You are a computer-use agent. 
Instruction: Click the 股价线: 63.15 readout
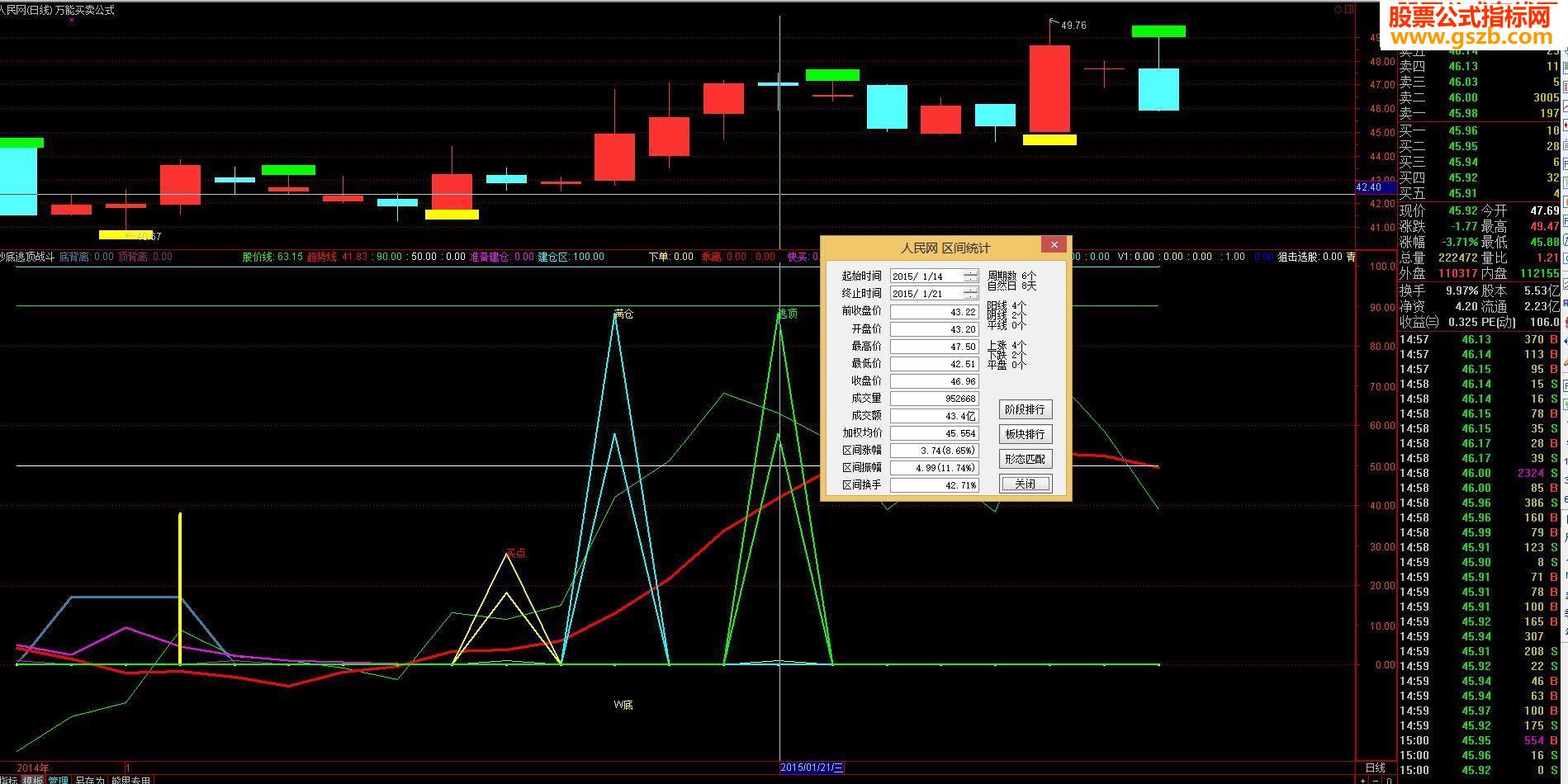(x=272, y=257)
